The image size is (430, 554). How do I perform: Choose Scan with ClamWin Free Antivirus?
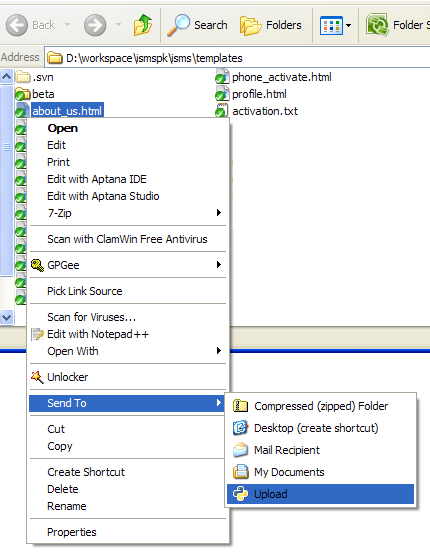[128, 239]
